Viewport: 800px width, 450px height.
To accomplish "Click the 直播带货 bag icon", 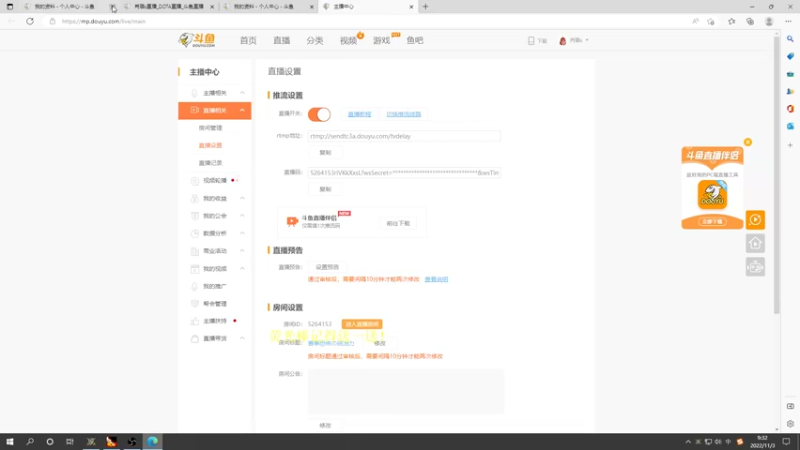I will point(194,338).
